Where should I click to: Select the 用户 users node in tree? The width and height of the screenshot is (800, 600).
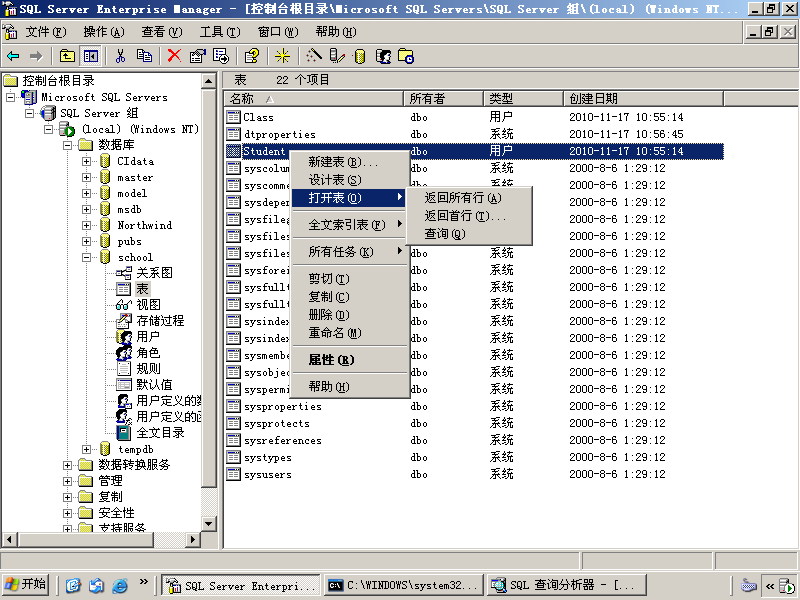tap(148, 337)
